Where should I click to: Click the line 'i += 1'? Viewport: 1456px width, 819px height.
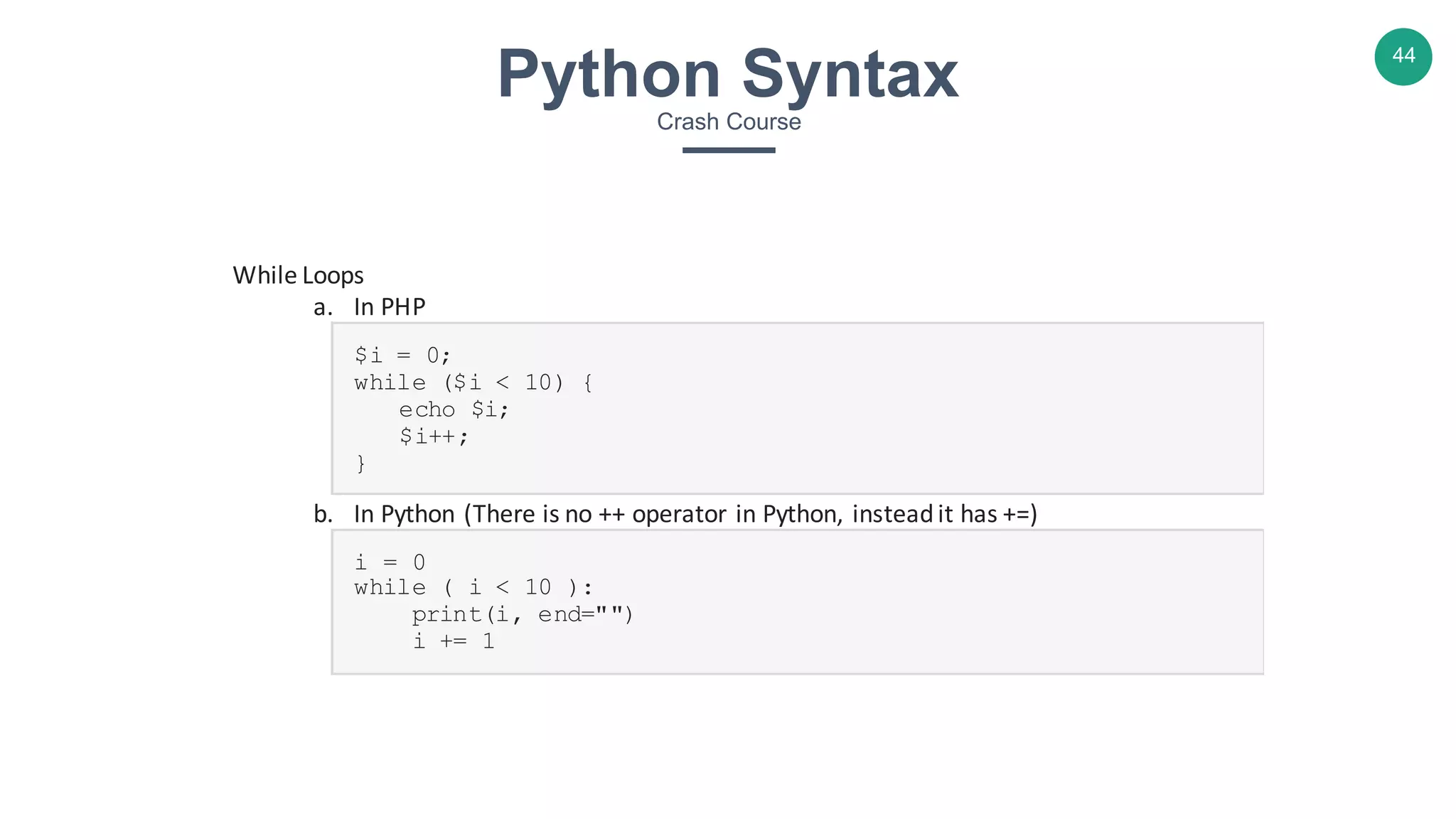click(454, 641)
